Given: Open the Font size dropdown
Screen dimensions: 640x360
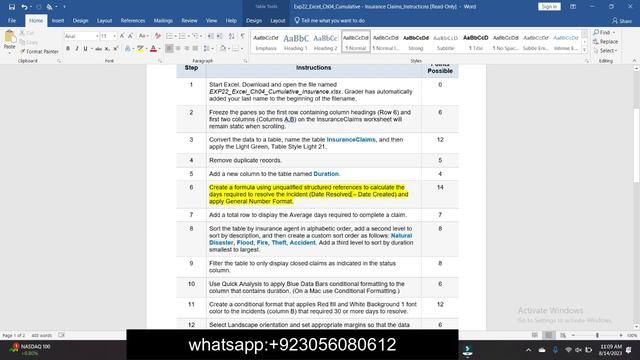Looking at the screenshot, I should (115, 36).
